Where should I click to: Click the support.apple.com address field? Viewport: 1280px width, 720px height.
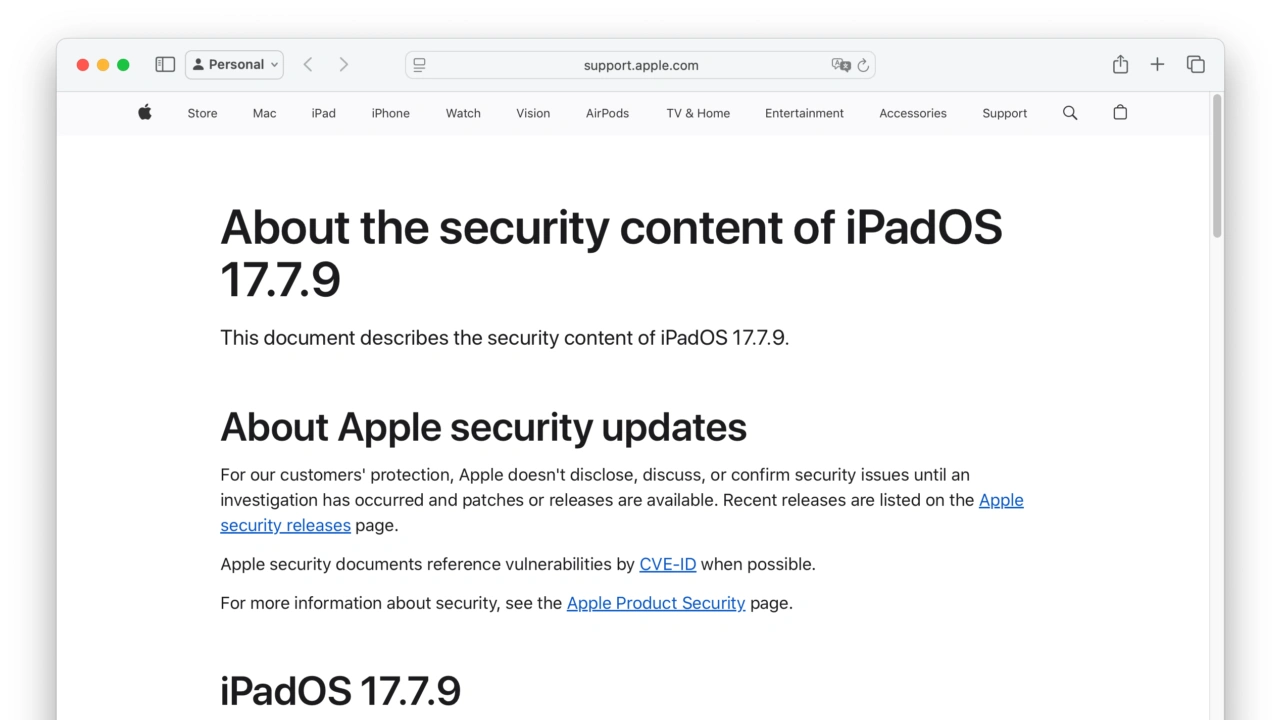tap(640, 65)
